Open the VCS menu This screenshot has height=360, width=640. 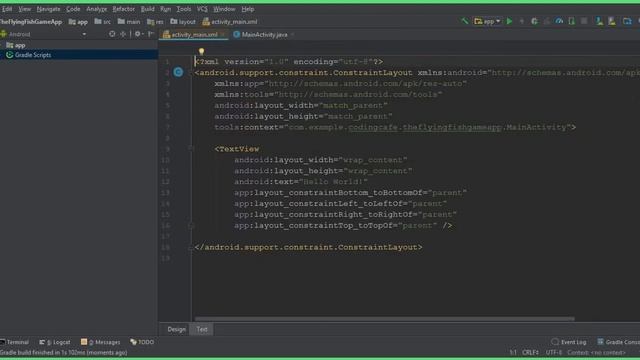coord(202,9)
